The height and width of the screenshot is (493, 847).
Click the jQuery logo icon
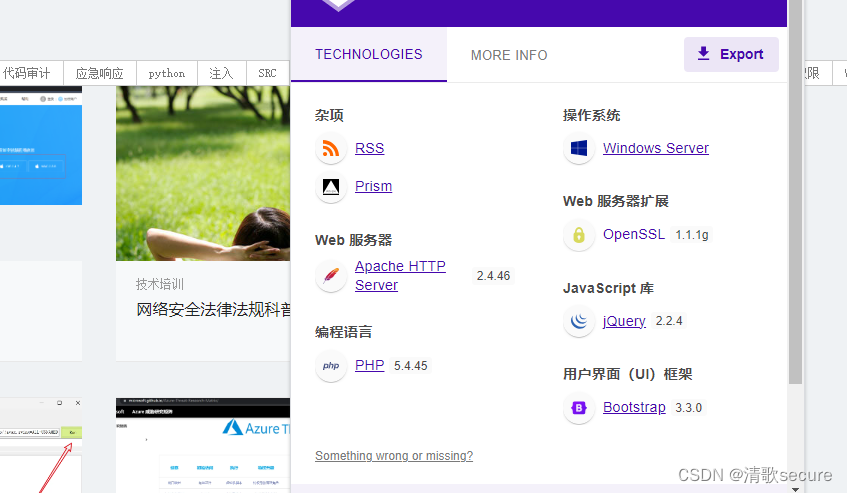[x=579, y=321]
